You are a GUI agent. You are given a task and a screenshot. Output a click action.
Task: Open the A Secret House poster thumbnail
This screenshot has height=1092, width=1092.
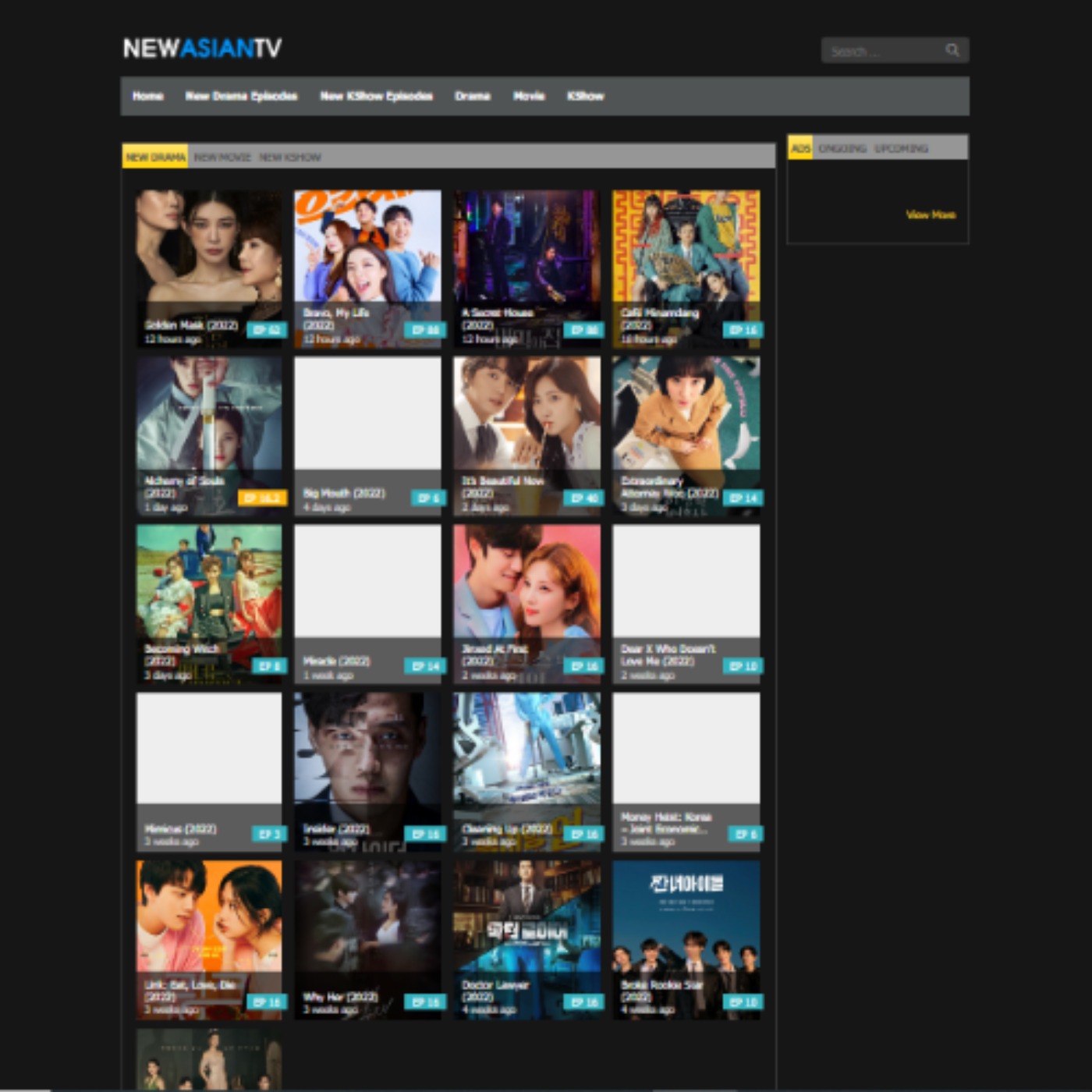527,268
